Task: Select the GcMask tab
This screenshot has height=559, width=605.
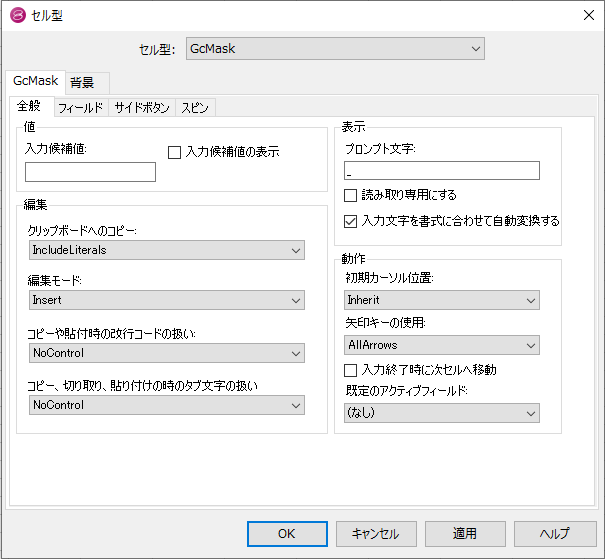Action: (35, 81)
